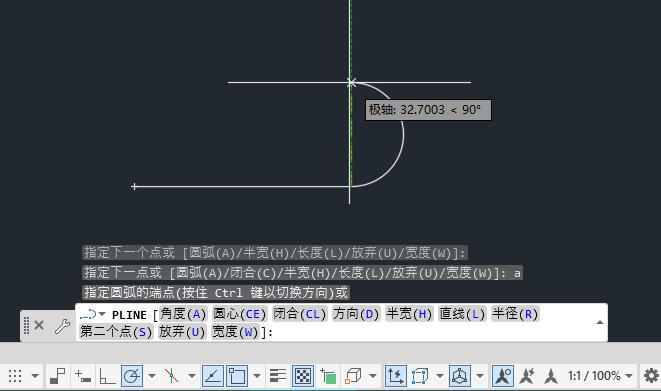Select the 圆心(CE) center option
The width and height of the screenshot is (661, 391).
239,314
